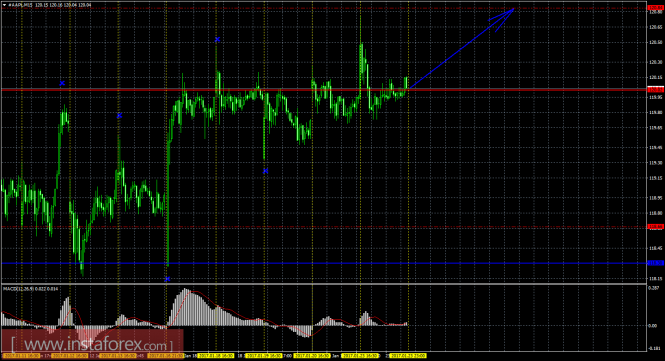Click the 2017.01.18 16:30 yellow date label
This screenshot has width=665, height=361.
click(x=216, y=356)
